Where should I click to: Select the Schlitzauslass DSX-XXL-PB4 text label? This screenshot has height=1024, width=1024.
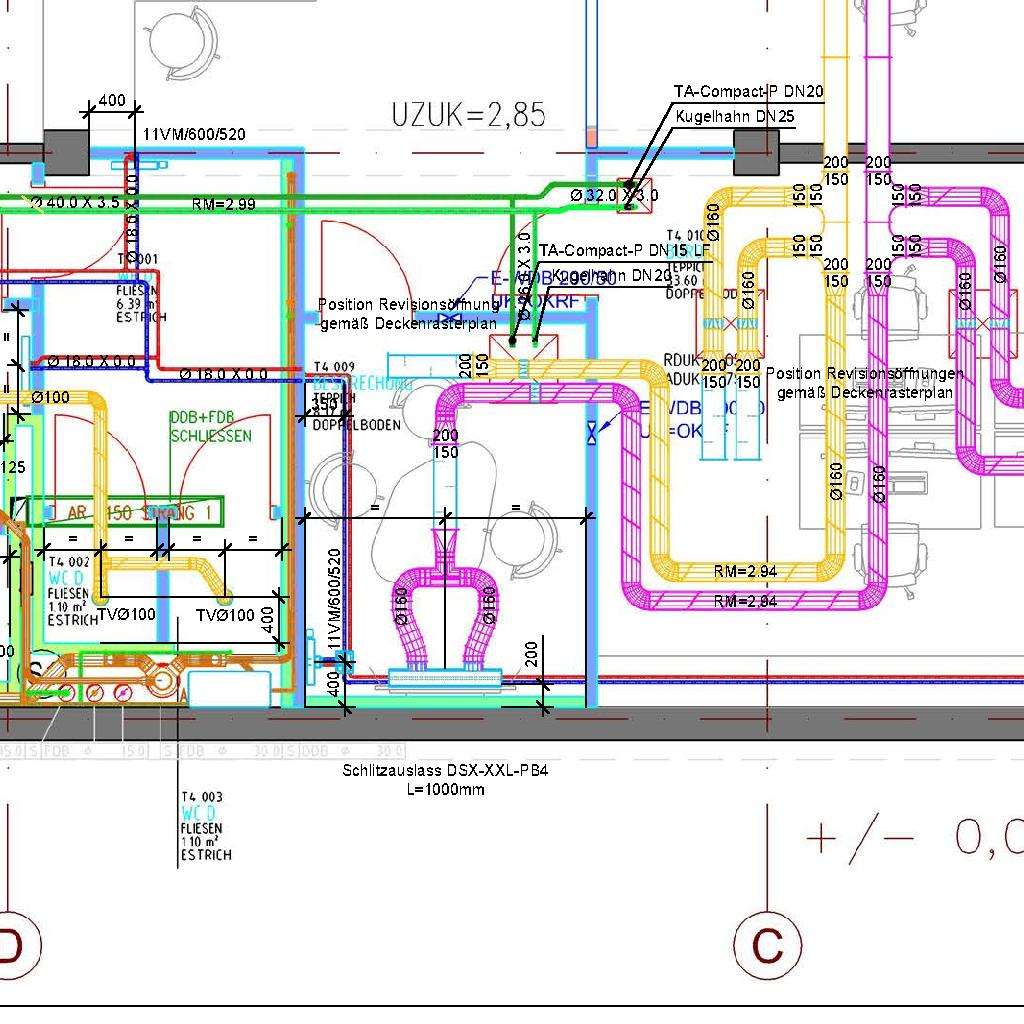pyautogui.click(x=445, y=771)
